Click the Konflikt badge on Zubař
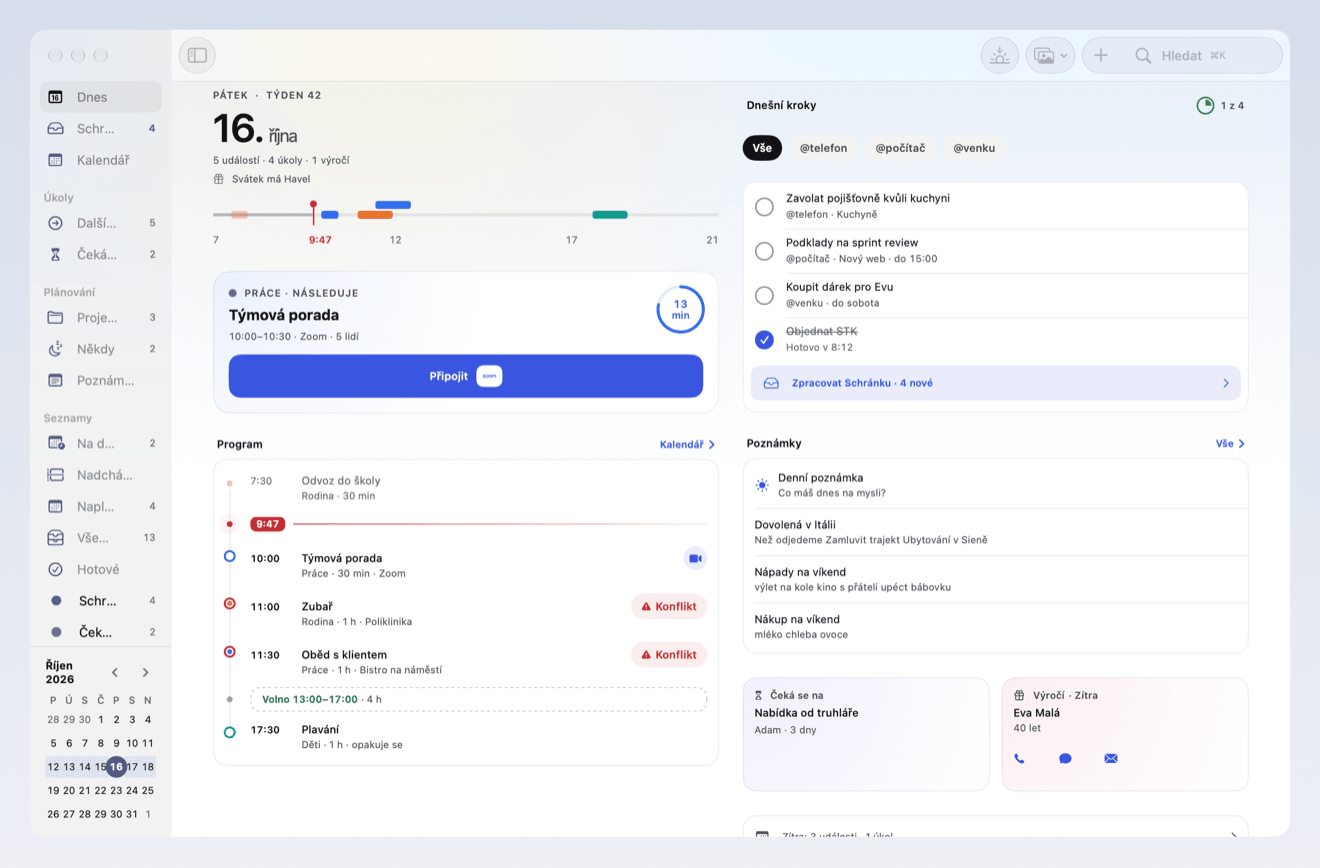This screenshot has width=1320, height=868. click(669, 606)
